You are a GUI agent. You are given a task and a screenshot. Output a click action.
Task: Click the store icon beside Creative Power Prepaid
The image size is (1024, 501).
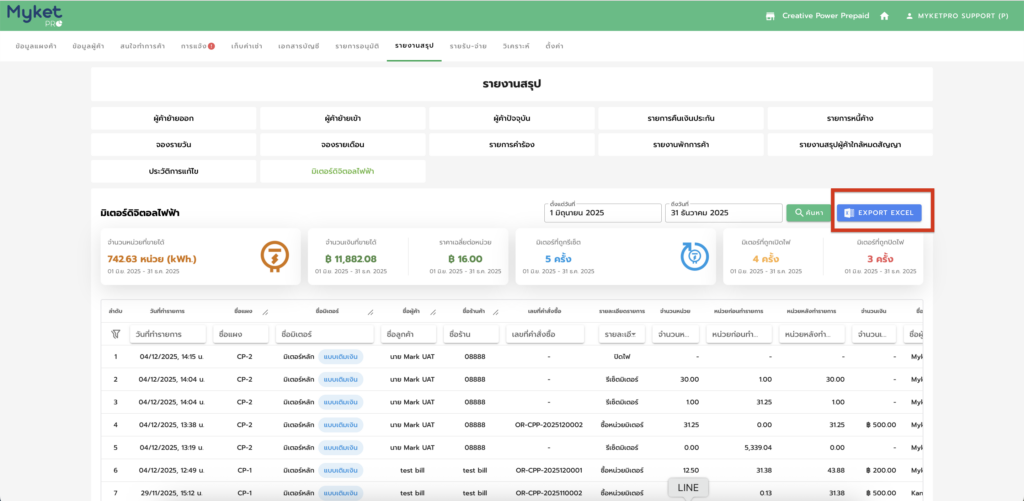click(x=770, y=16)
